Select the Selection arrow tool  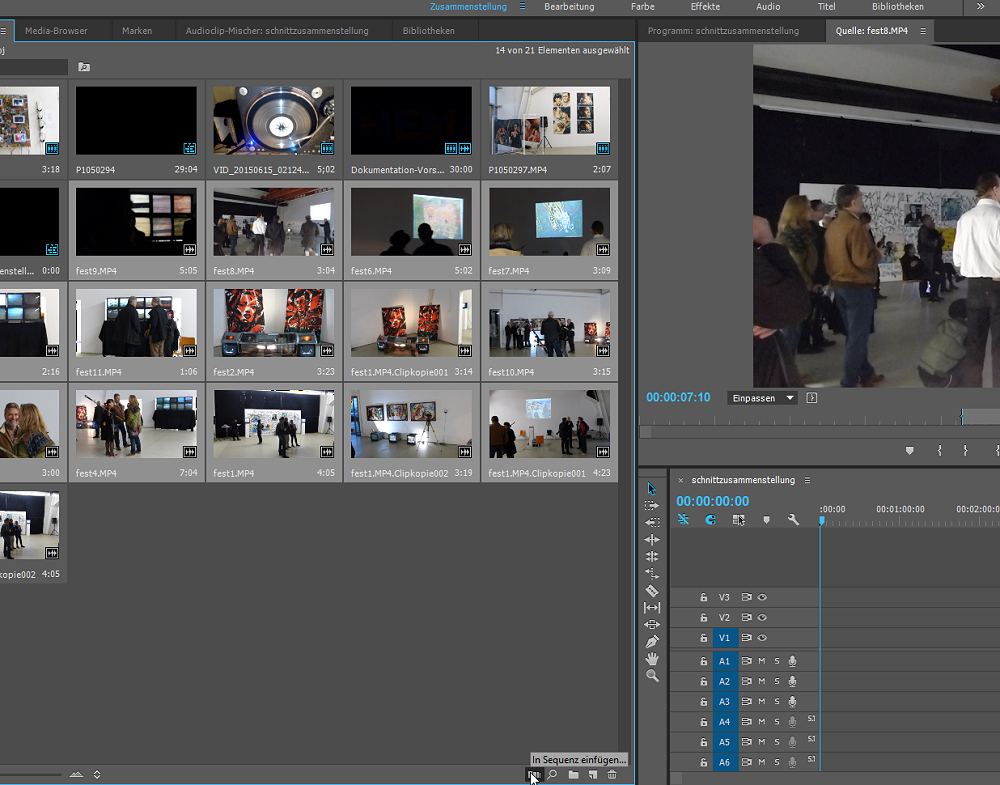point(651,488)
